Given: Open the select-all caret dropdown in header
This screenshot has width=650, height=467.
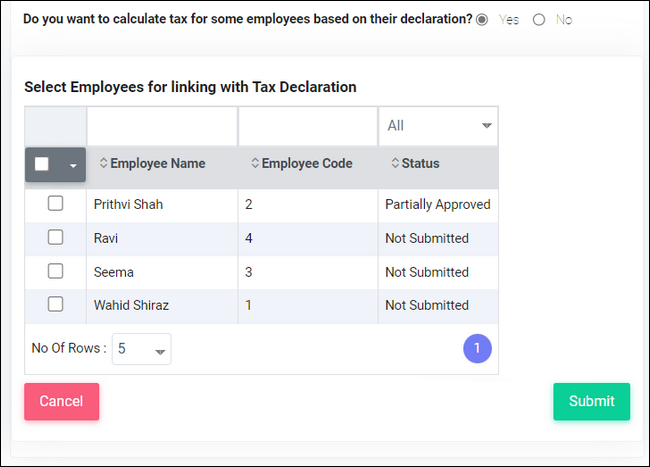Looking at the screenshot, I should click(x=73, y=165).
